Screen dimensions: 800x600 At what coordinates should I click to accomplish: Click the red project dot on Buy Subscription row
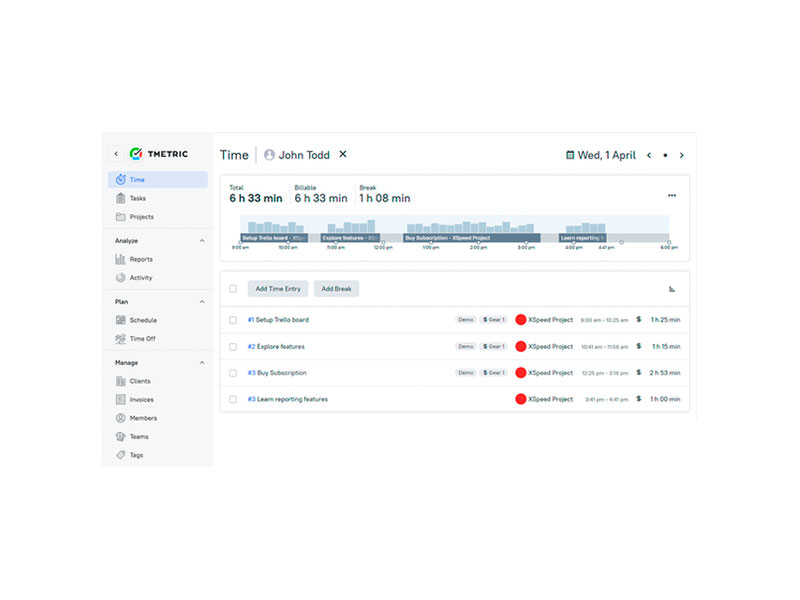click(x=520, y=373)
